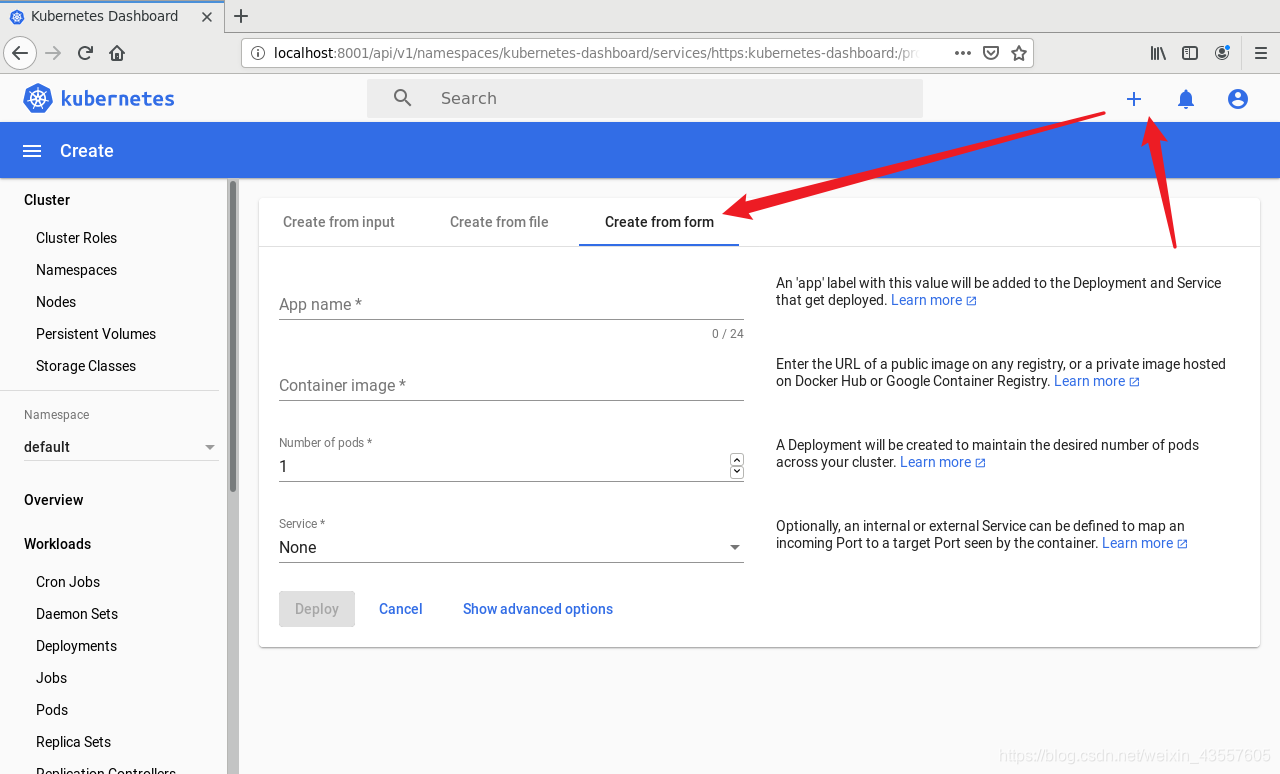1280x774 pixels.
Task: Select the Create from form tab
Action: (x=659, y=222)
